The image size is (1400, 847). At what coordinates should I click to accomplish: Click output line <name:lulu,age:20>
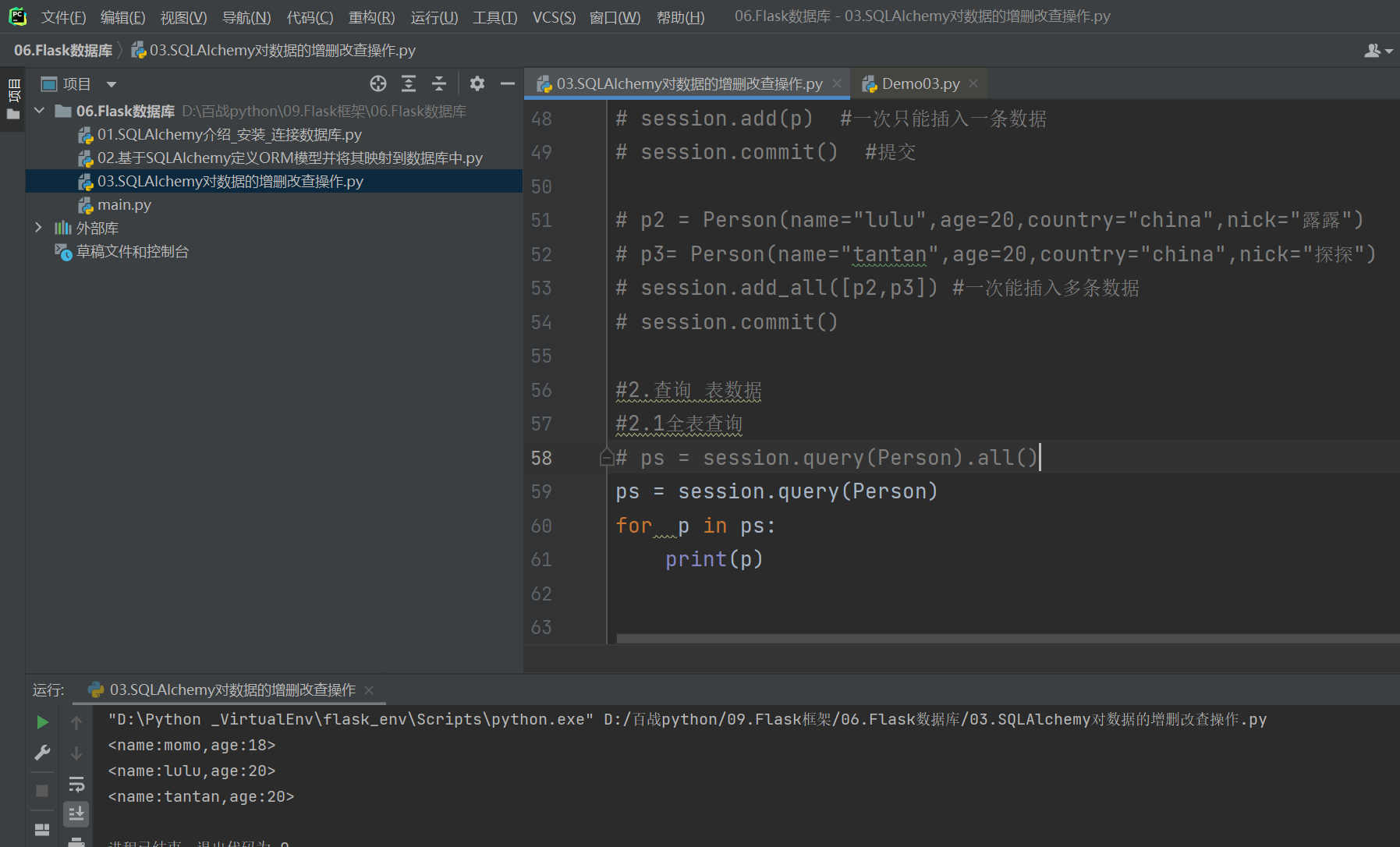(192, 771)
